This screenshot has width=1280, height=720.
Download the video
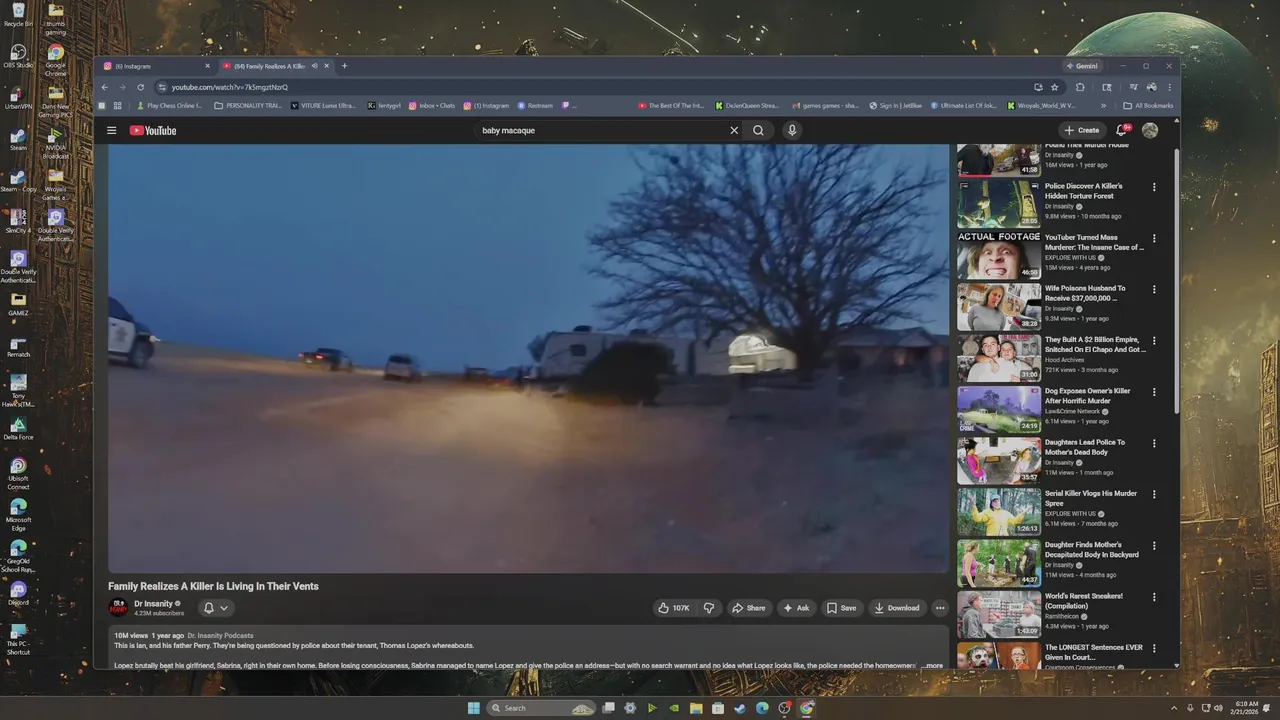896,608
